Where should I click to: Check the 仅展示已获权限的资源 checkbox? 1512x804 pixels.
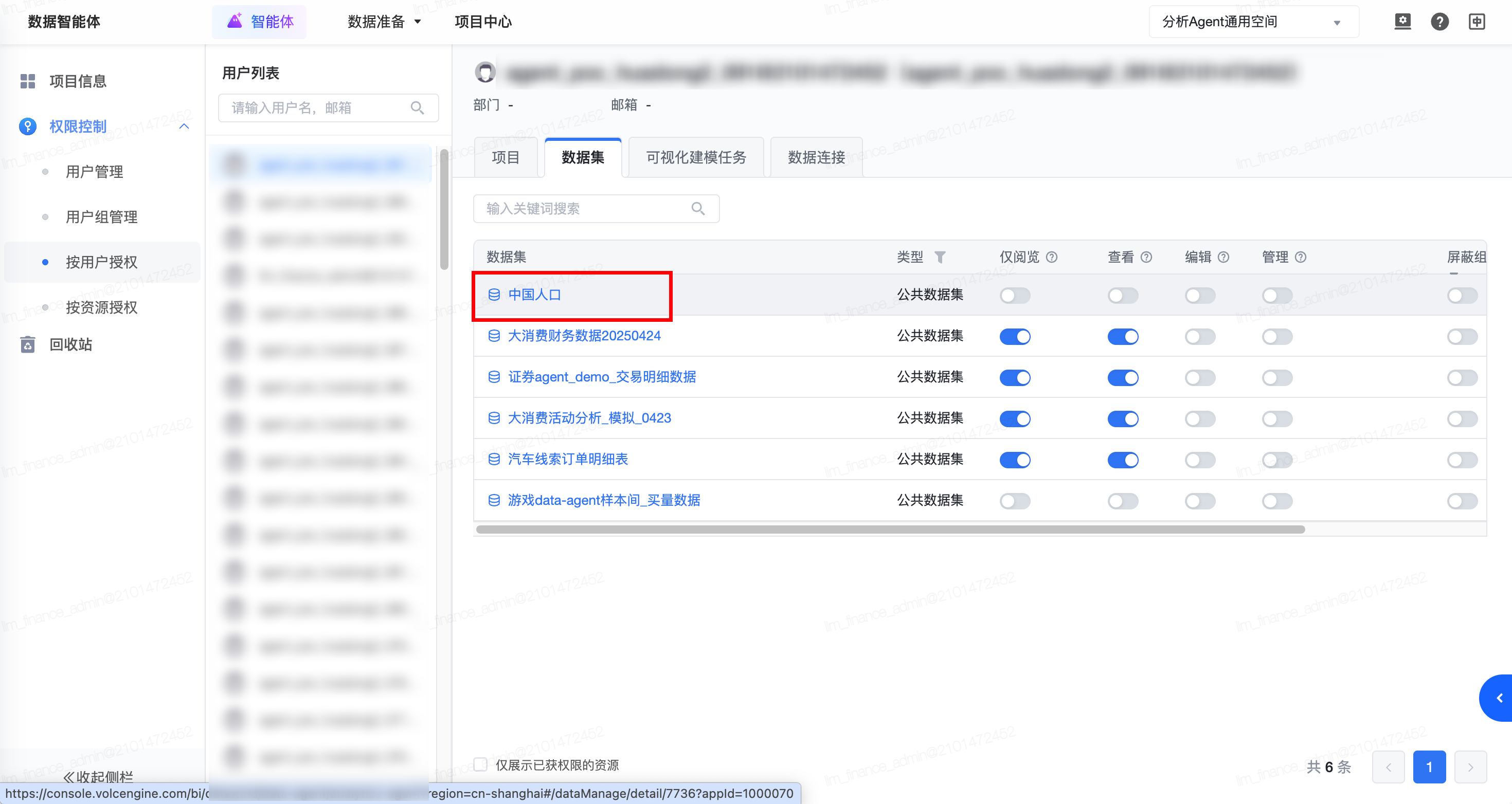pos(481,764)
